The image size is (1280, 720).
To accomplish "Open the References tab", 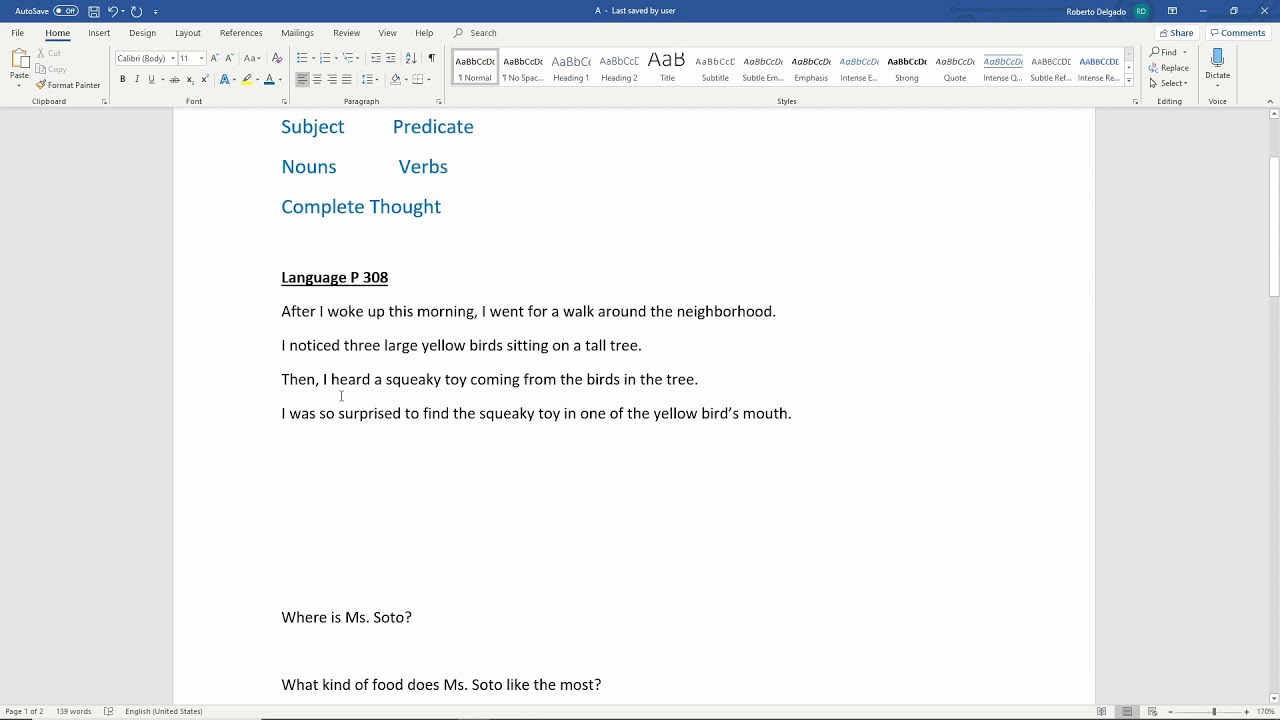I will coord(241,33).
